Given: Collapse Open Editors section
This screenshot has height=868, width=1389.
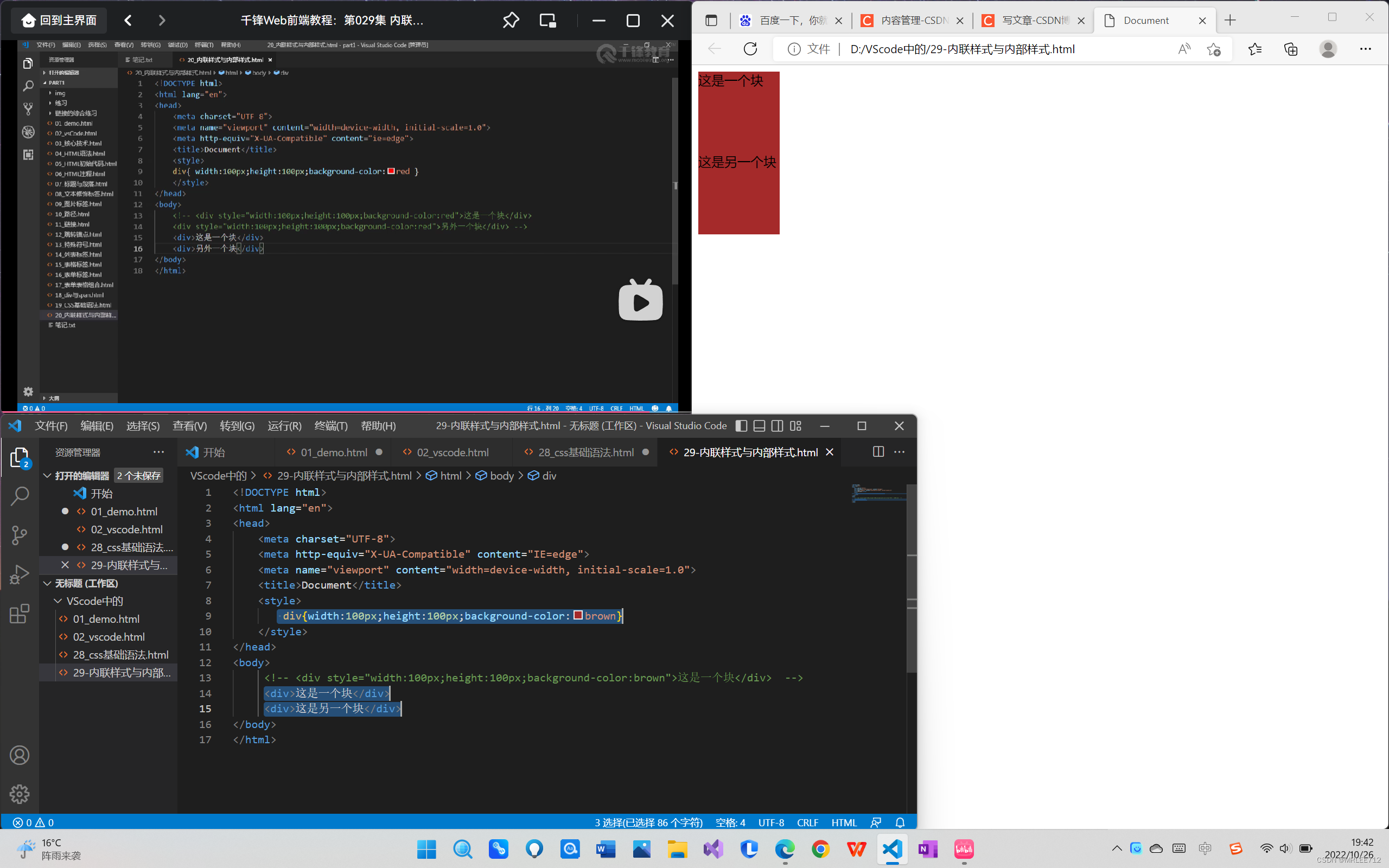Looking at the screenshot, I should click(x=48, y=475).
